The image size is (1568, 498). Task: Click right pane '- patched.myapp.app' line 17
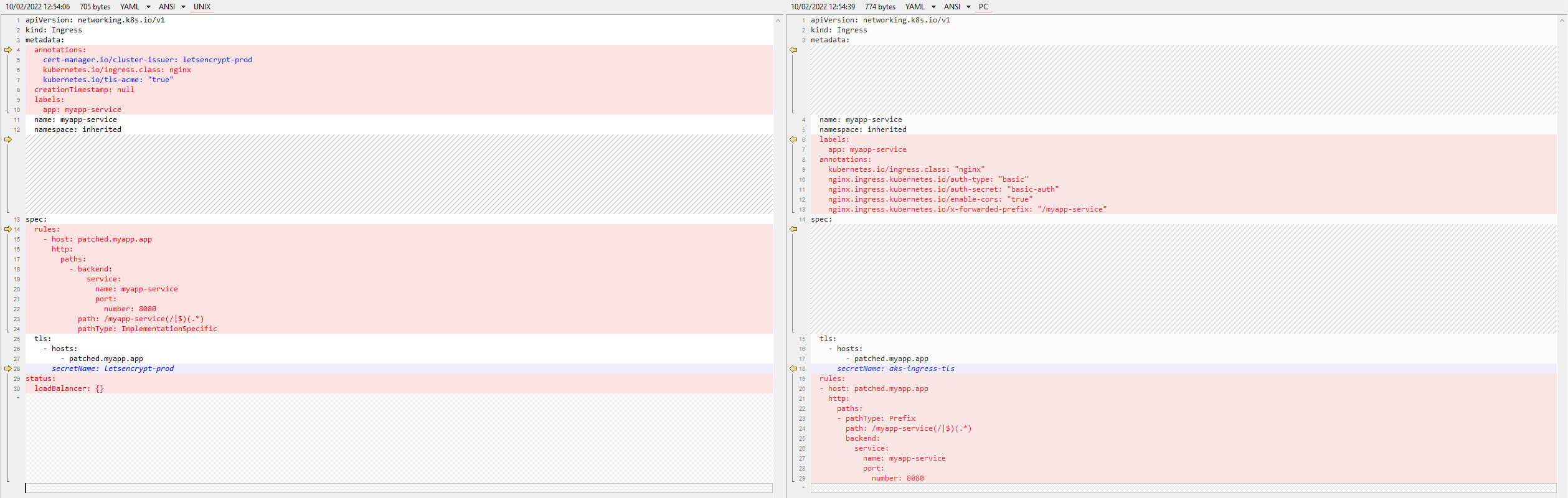point(887,359)
